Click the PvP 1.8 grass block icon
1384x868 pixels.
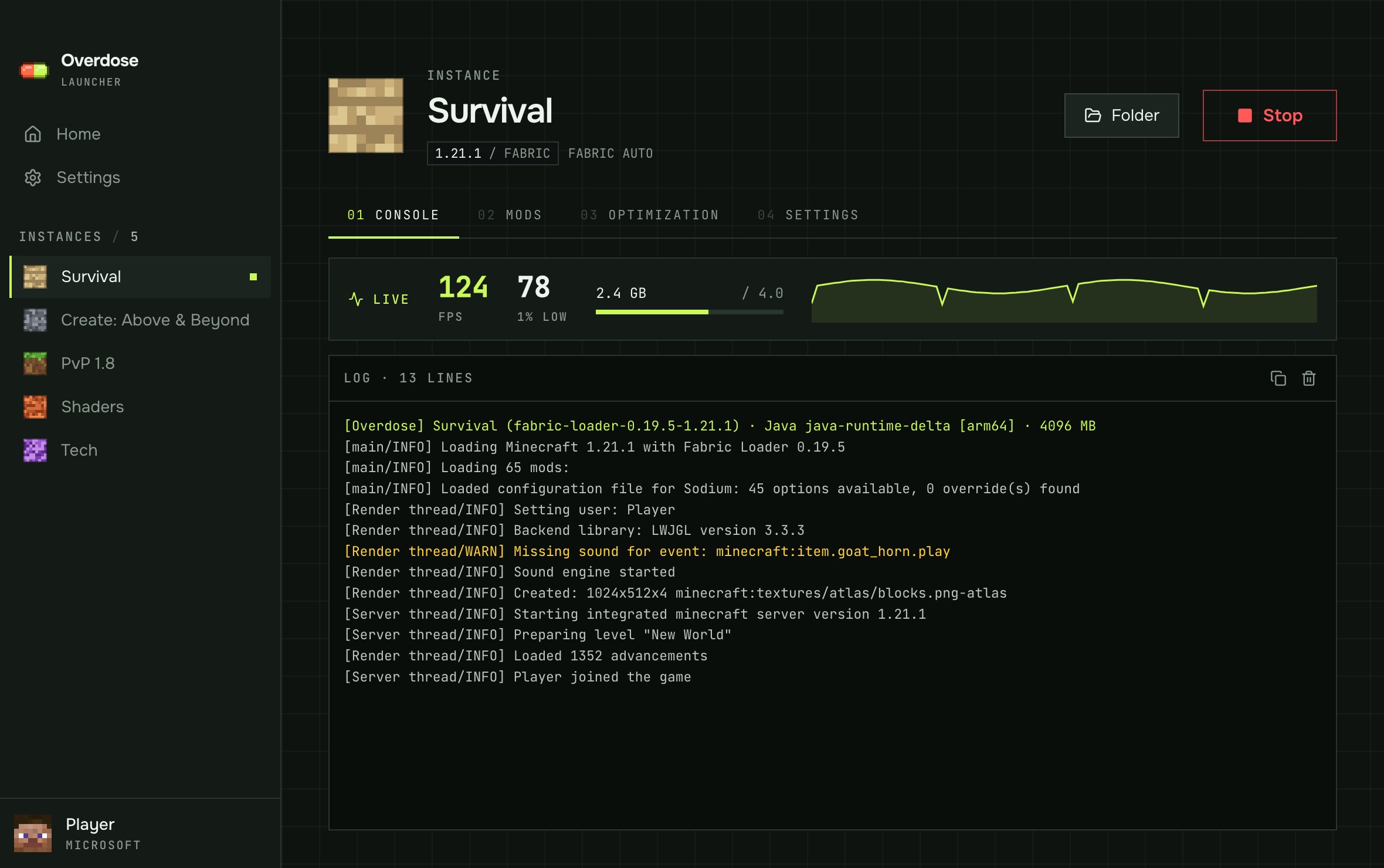[x=35, y=364]
